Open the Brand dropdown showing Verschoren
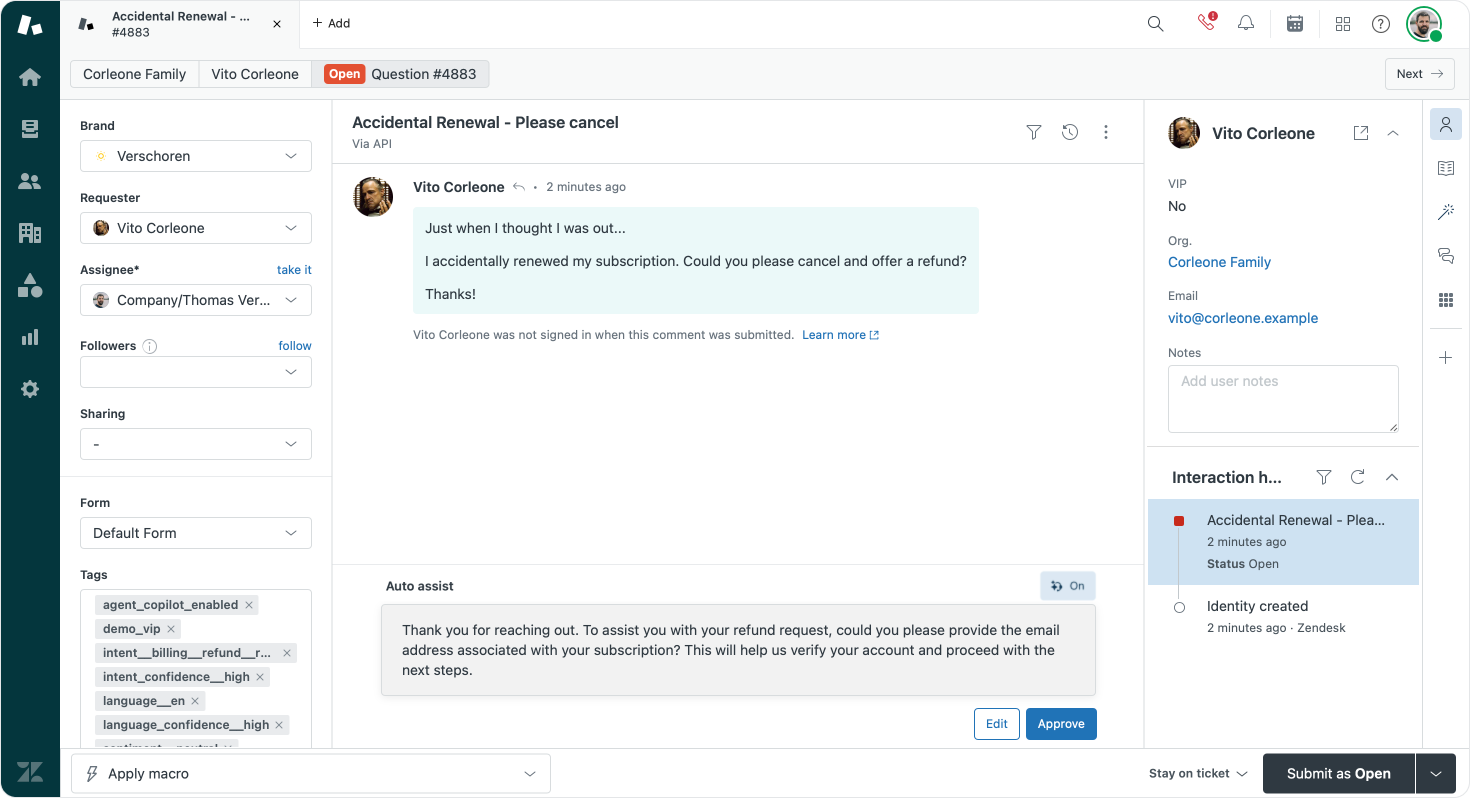1470x798 pixels. click(x=196, y=156)
